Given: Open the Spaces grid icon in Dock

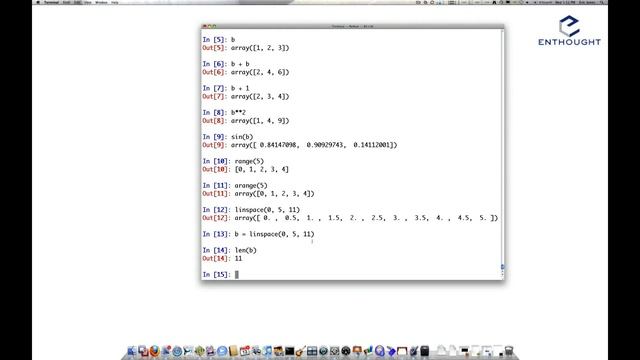Looking at the screenshot, I should tap(312, 351).
